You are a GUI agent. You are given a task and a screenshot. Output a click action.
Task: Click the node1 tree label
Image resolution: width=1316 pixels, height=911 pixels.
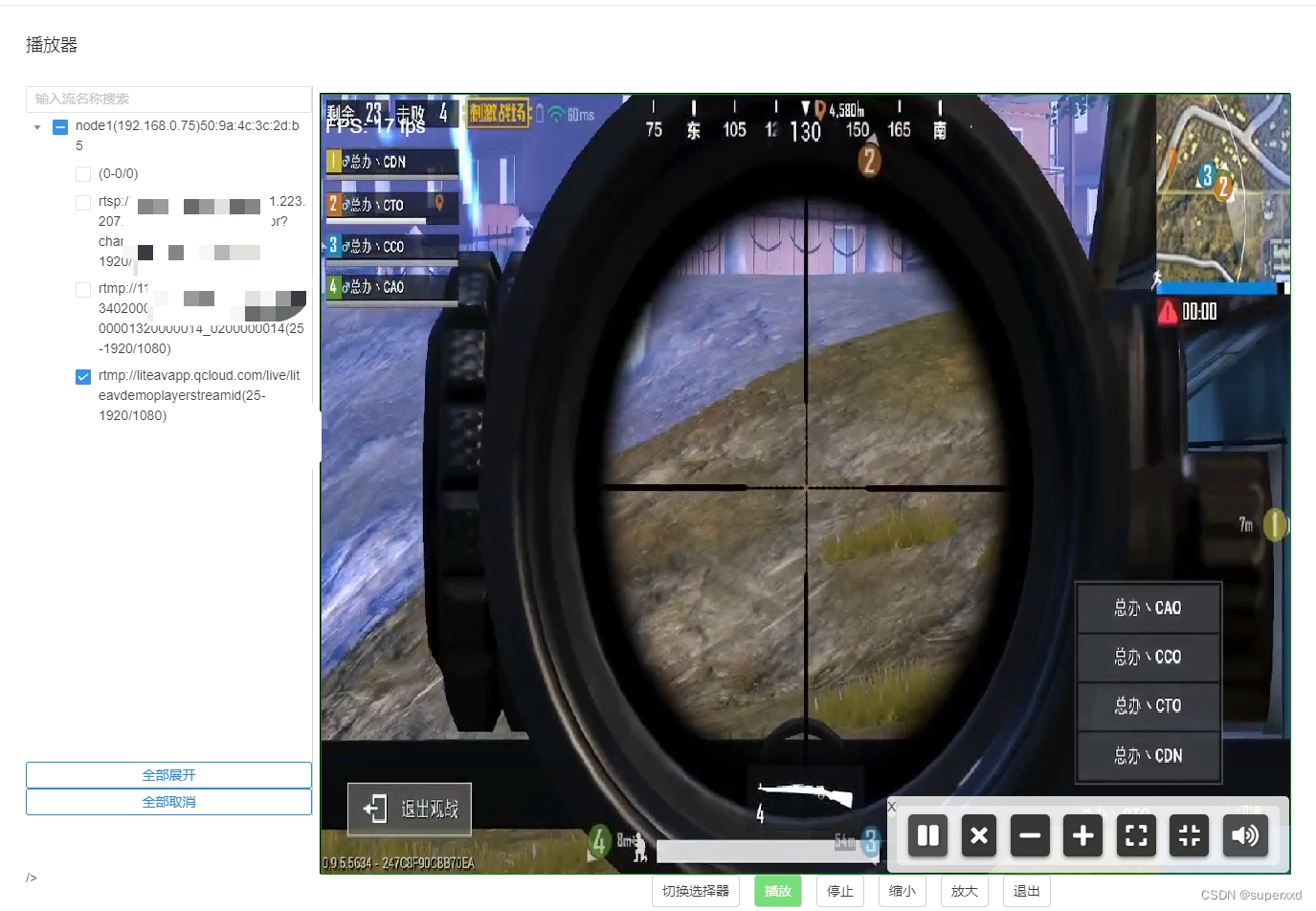pyautogui.click(x=188, y=136)
